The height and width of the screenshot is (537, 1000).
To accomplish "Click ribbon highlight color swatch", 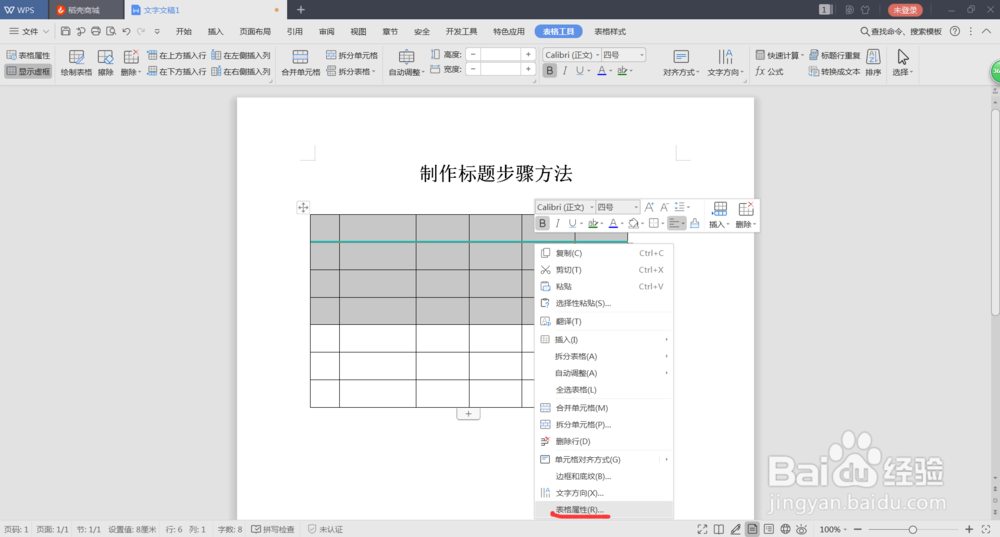I will tap(622, 71).
